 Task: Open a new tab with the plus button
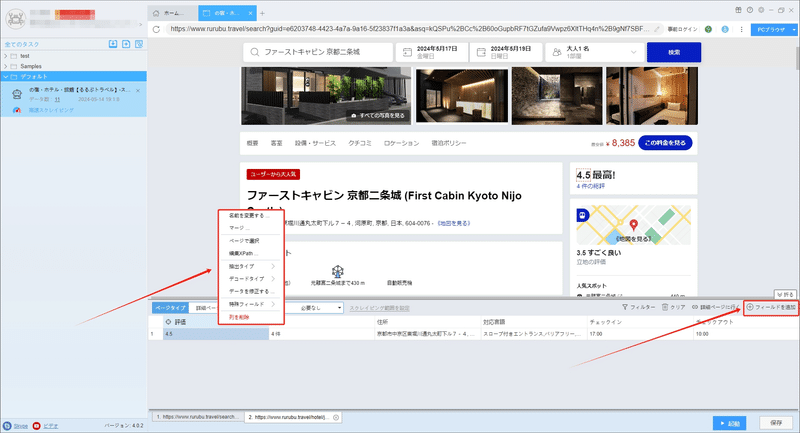click(262, 13)
